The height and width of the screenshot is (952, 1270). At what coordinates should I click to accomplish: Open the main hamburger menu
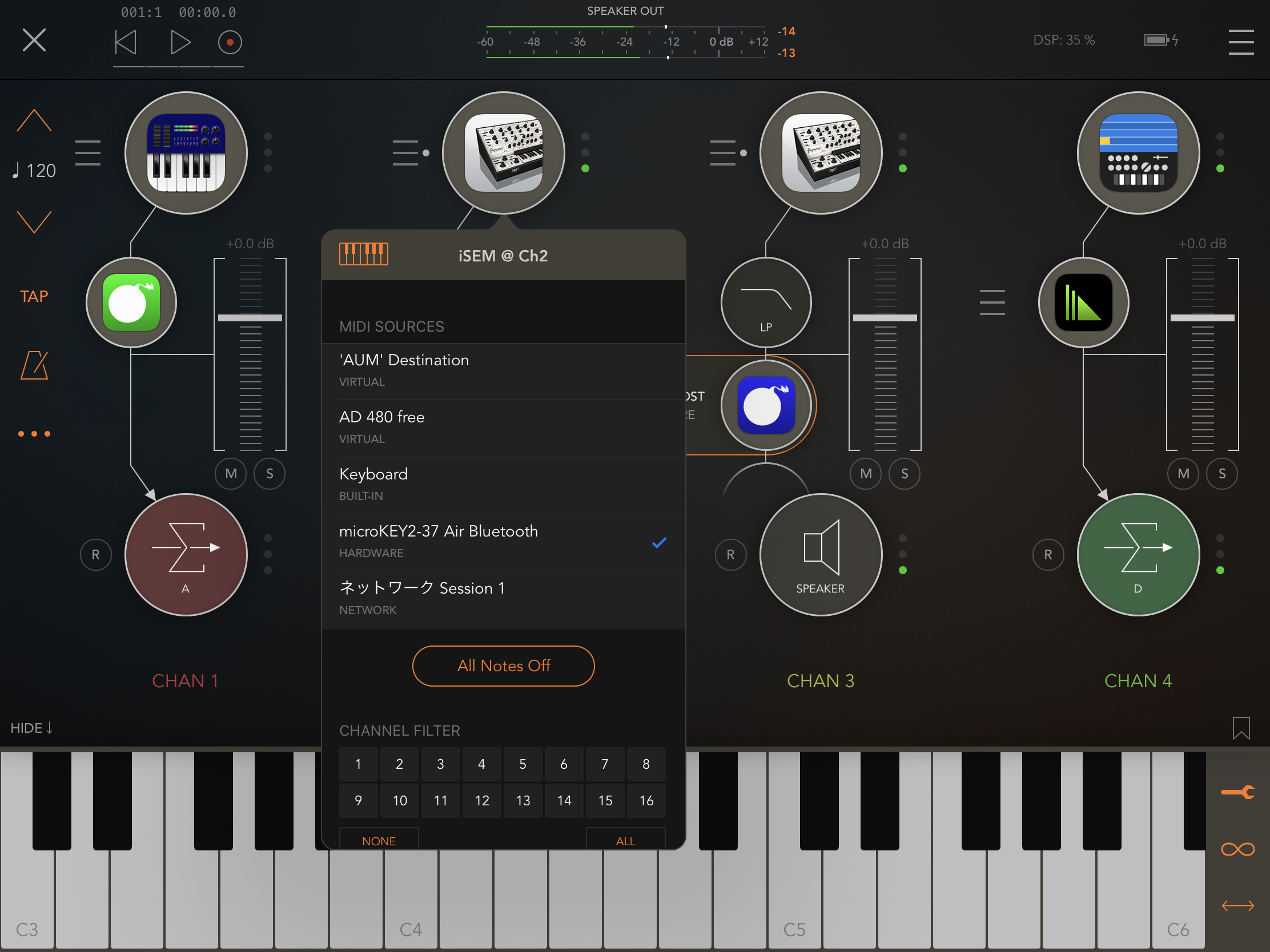1241,42
